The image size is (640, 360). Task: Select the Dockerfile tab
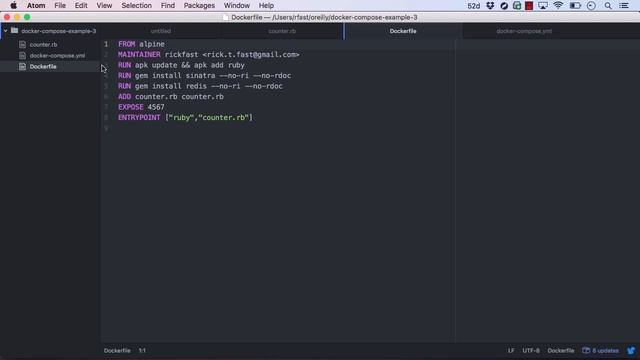[x=403, y=31]
